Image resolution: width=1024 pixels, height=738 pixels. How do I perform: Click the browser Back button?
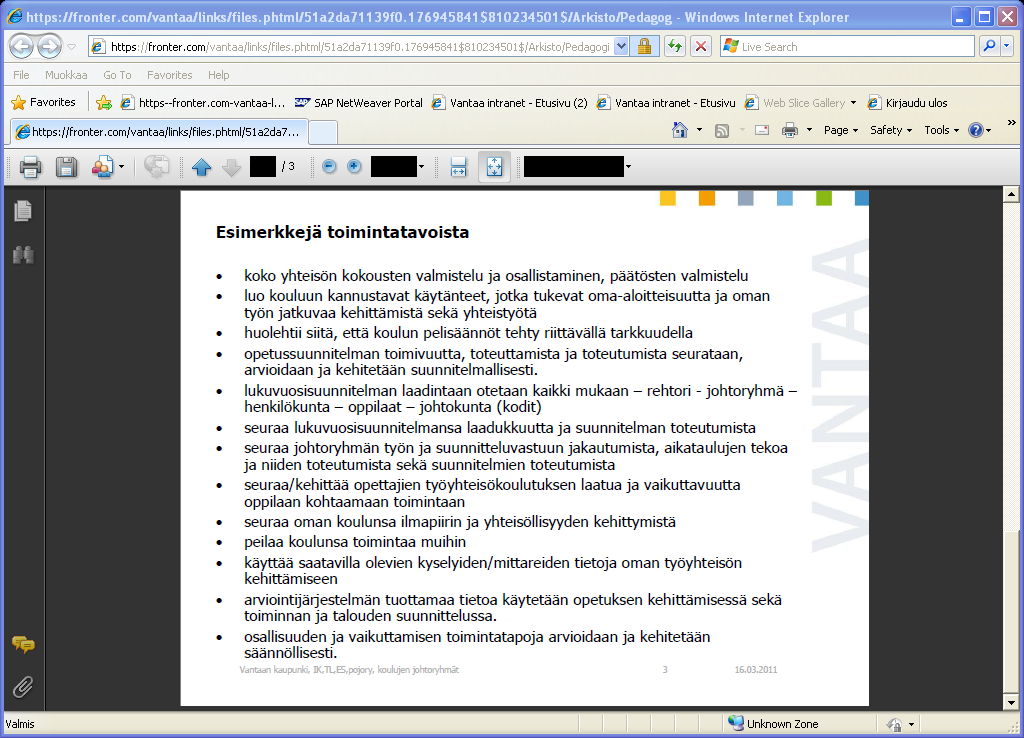point(22,46)
